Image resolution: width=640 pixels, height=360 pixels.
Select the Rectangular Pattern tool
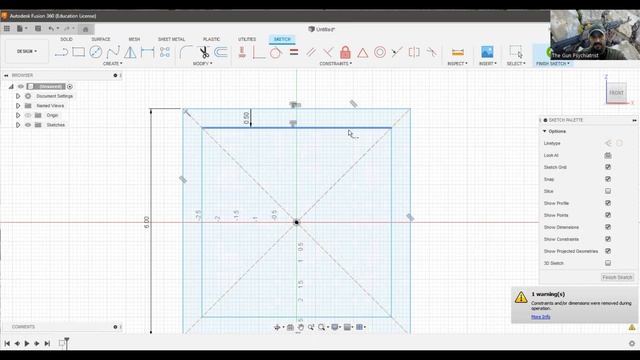tap(165, 52)
